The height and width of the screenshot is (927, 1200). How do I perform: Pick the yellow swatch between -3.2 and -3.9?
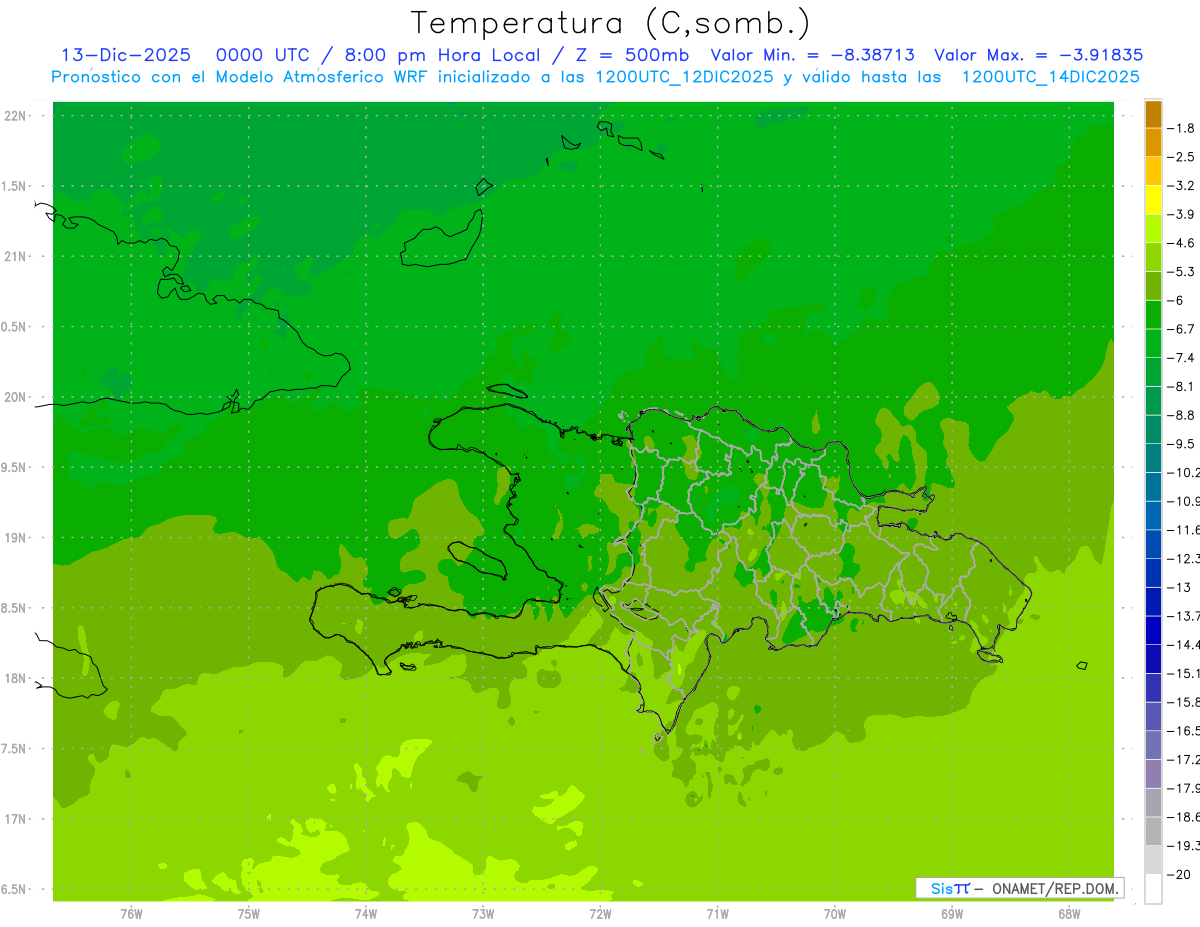click(x=1153, y=200)
